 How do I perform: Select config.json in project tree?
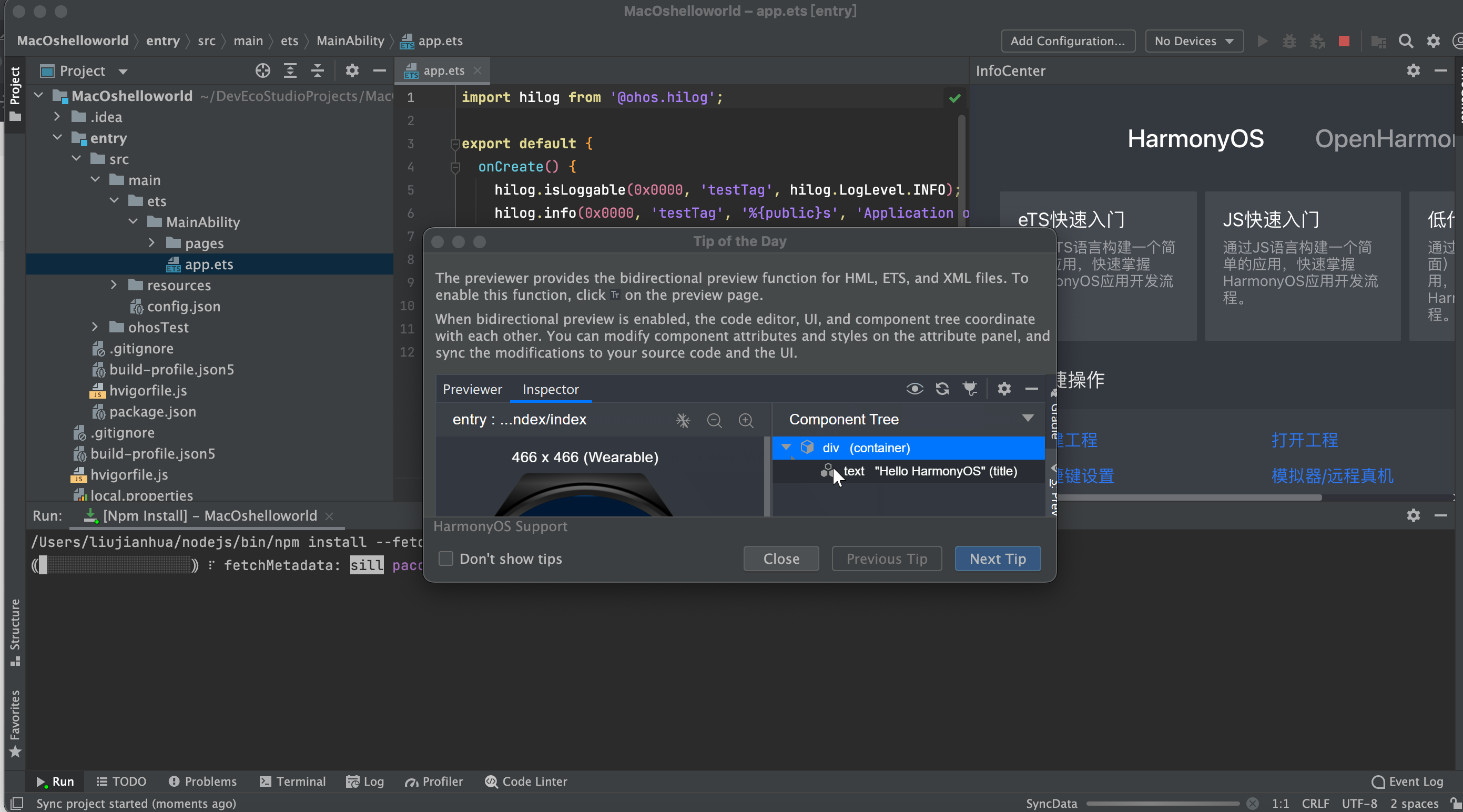(x=183, y=306)
